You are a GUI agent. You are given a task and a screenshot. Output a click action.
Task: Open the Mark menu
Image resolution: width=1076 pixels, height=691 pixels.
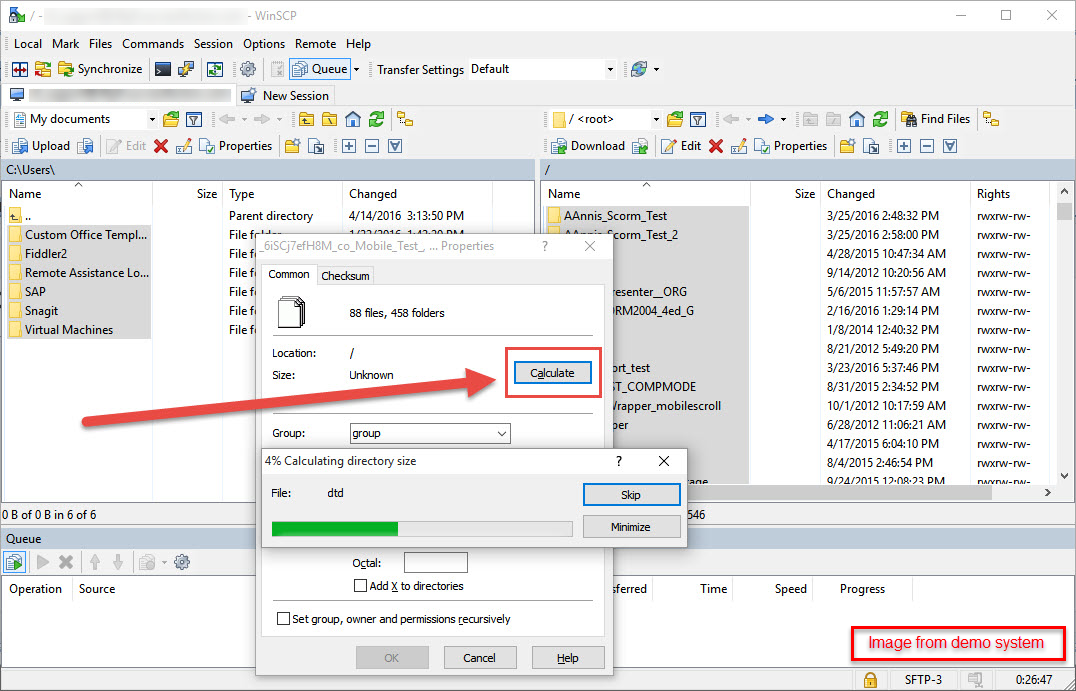66,44
